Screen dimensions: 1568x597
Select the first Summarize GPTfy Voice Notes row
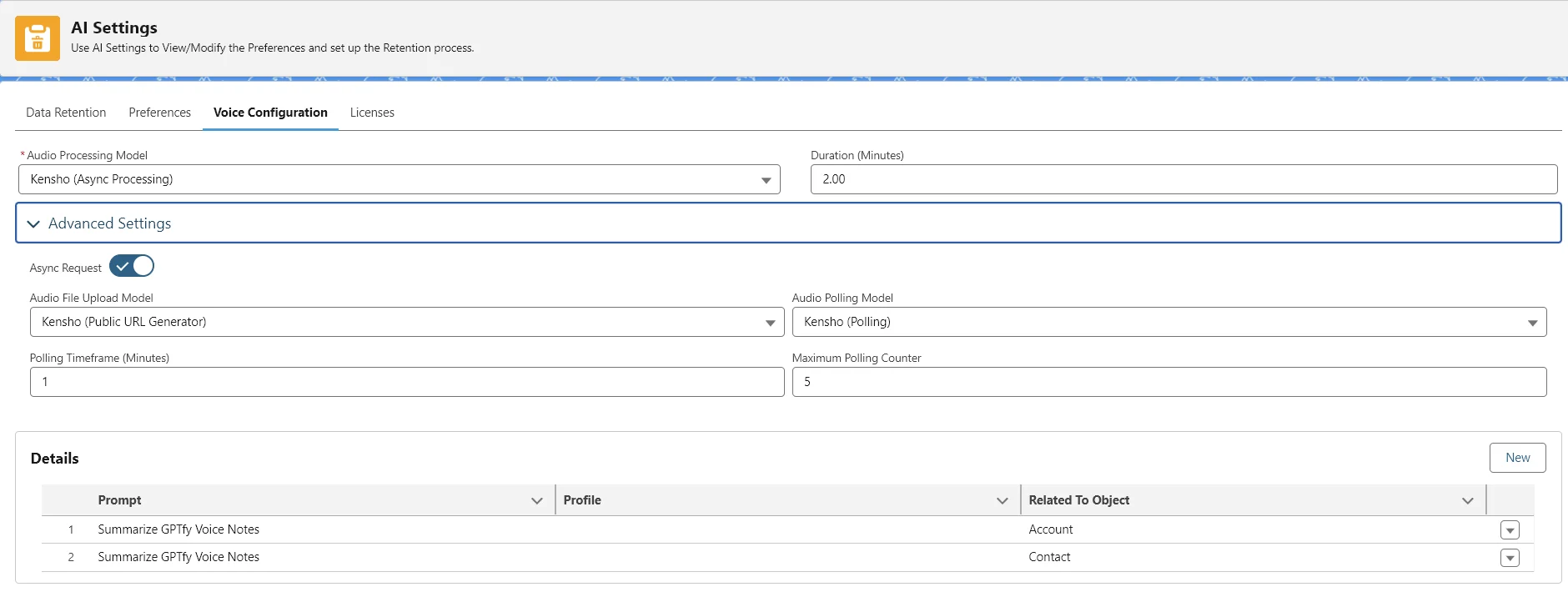[178, 529]
